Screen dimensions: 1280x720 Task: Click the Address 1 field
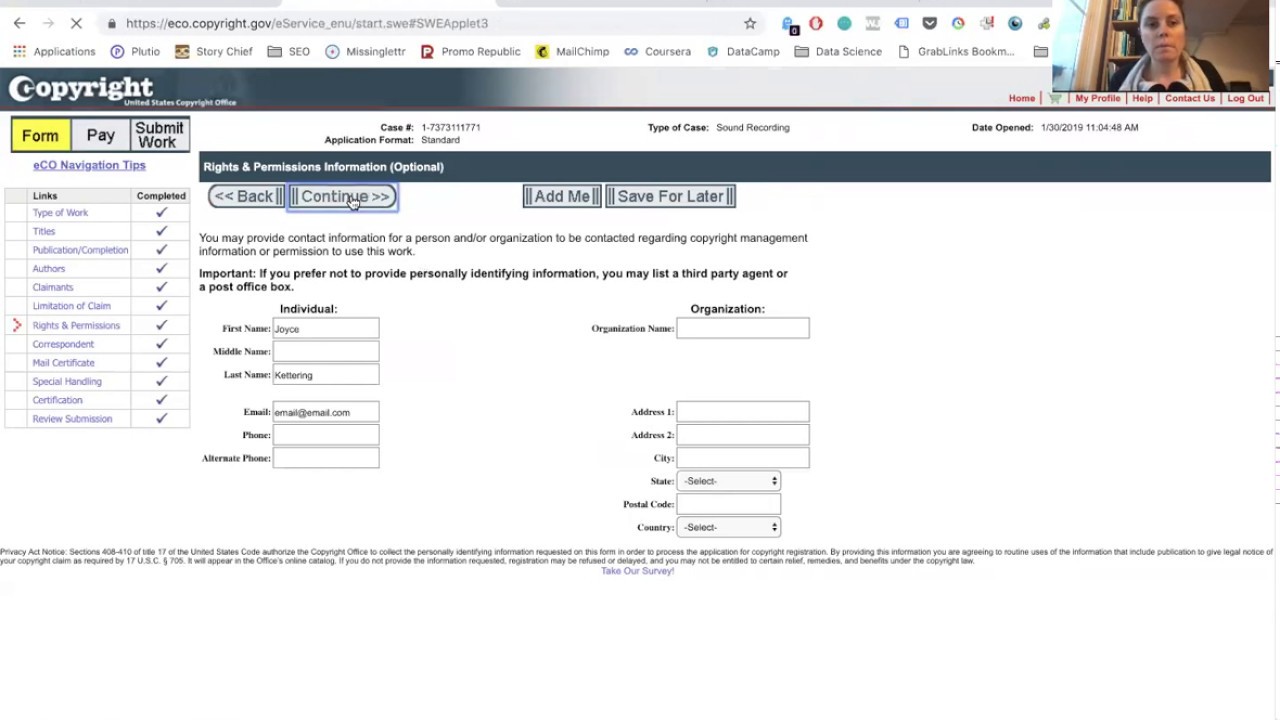[743, 412]
